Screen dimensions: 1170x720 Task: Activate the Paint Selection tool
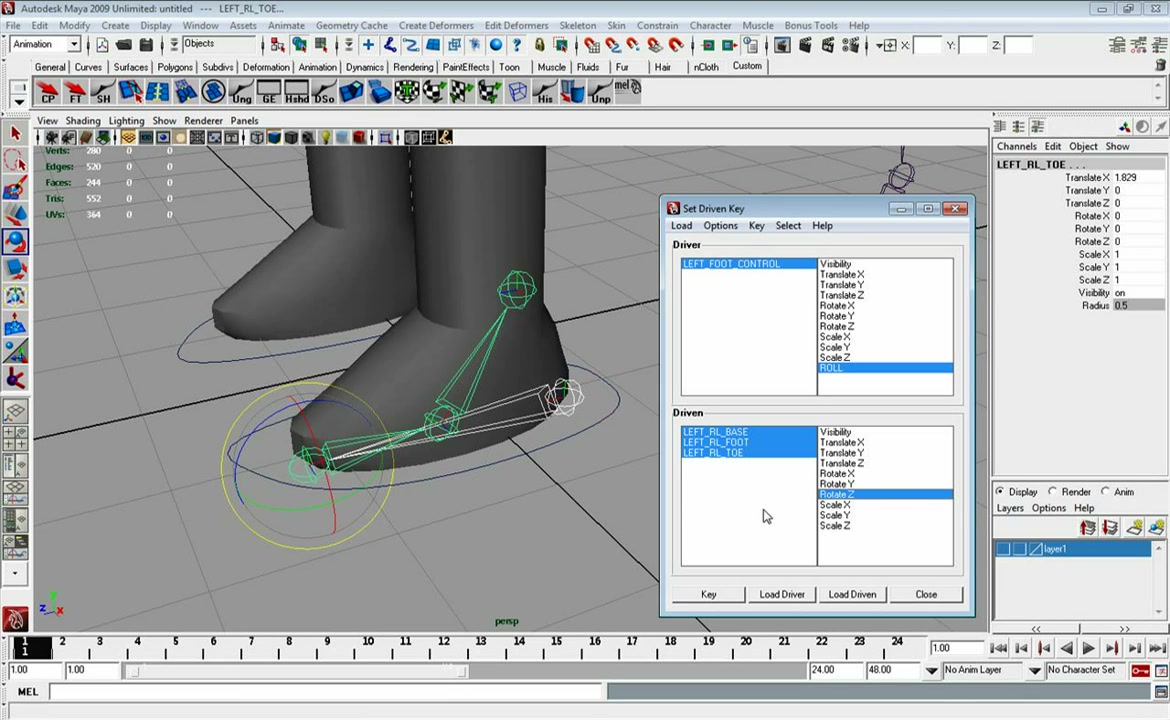(x=15, y=187)
